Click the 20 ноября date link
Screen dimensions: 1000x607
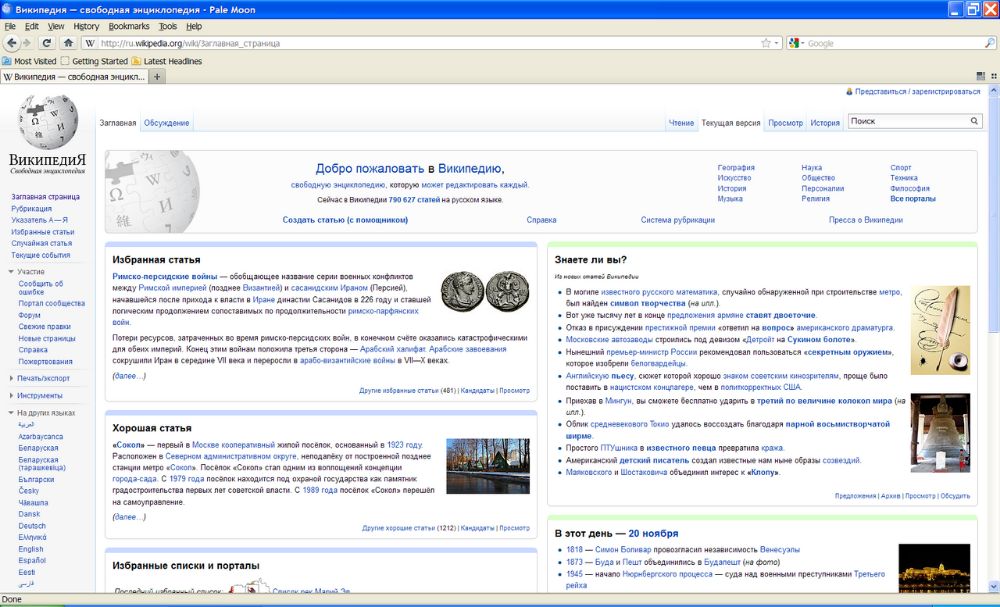[x=653, y=534]
